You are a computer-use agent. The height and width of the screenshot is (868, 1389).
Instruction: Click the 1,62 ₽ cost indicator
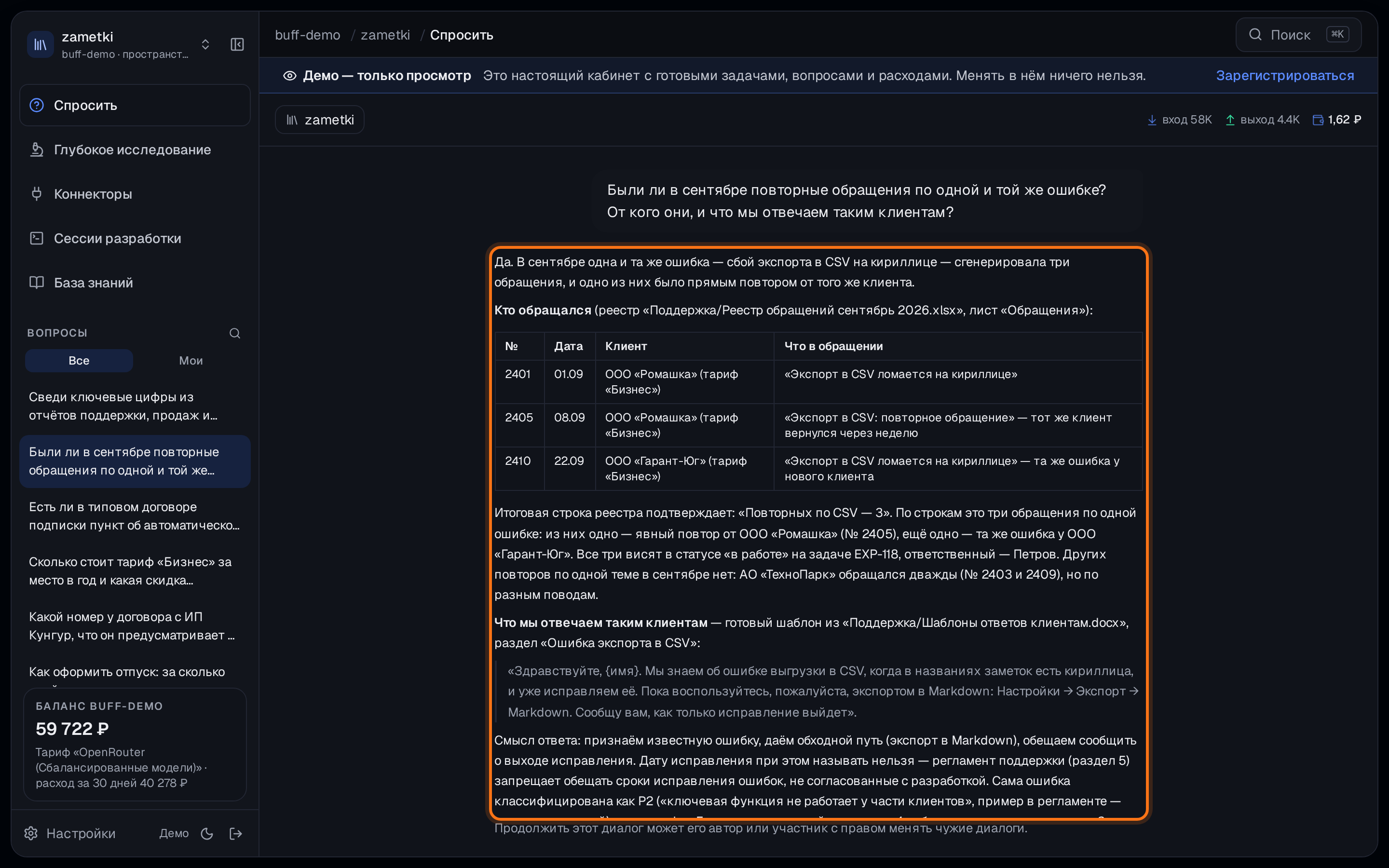coord(1337,120)
